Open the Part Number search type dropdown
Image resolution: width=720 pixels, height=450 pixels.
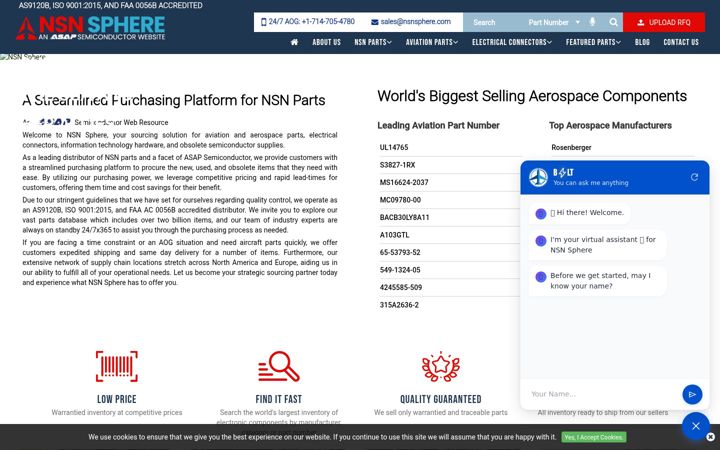click(x=554, y=22)
